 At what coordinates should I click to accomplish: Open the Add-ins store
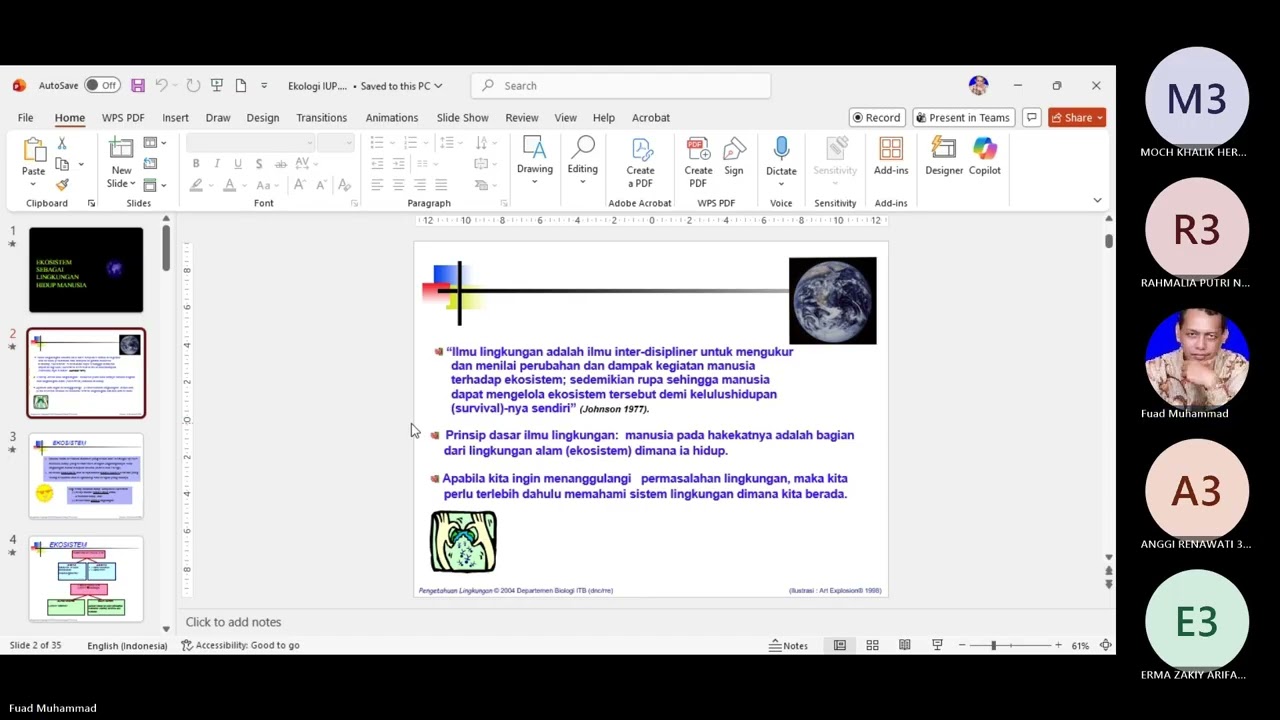click(891, 157)
